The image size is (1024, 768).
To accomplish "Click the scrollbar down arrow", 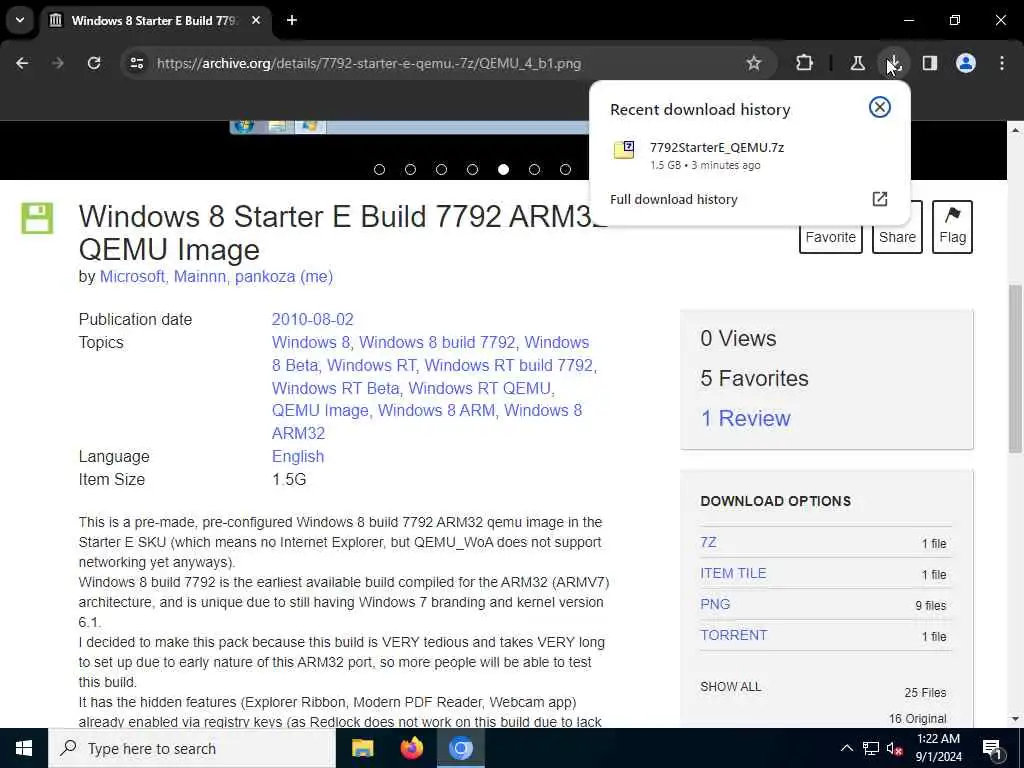I will pos(1015,719).
